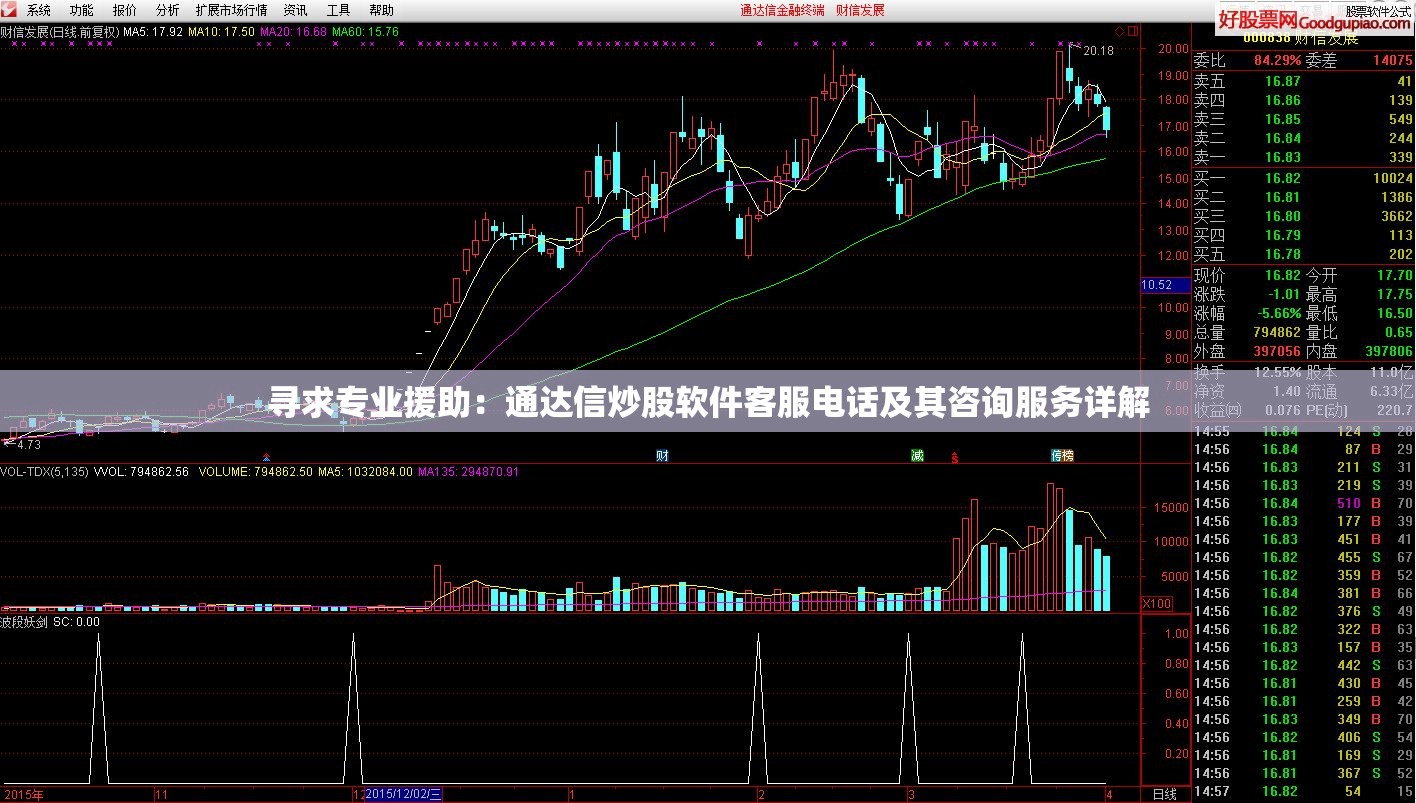This screenshot has height=803, width=1416.
Task: Click the X100 volume scale label
Action: (x=1157, y=604)
